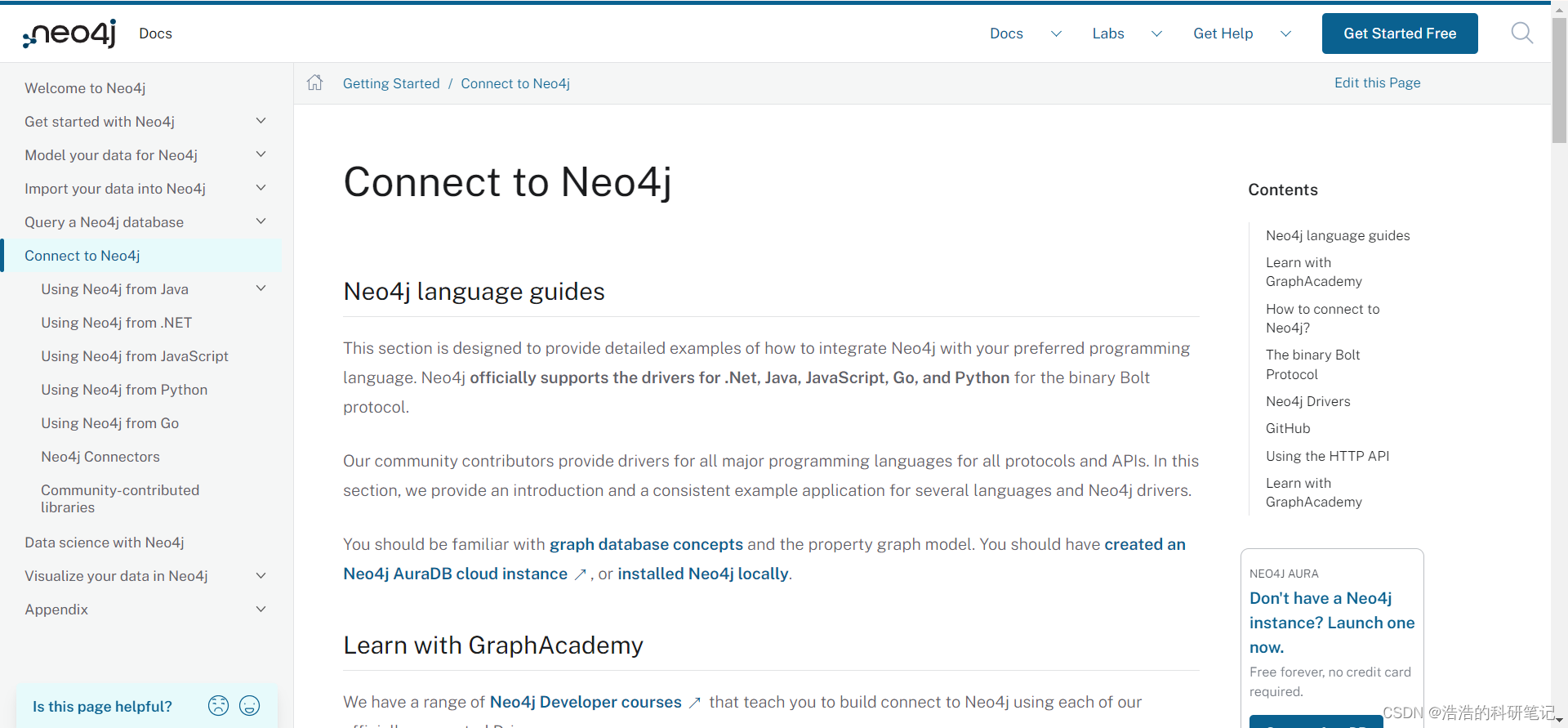
Task: Open Using Neo4j from JavaScript
Action: [x=135, y=356]
